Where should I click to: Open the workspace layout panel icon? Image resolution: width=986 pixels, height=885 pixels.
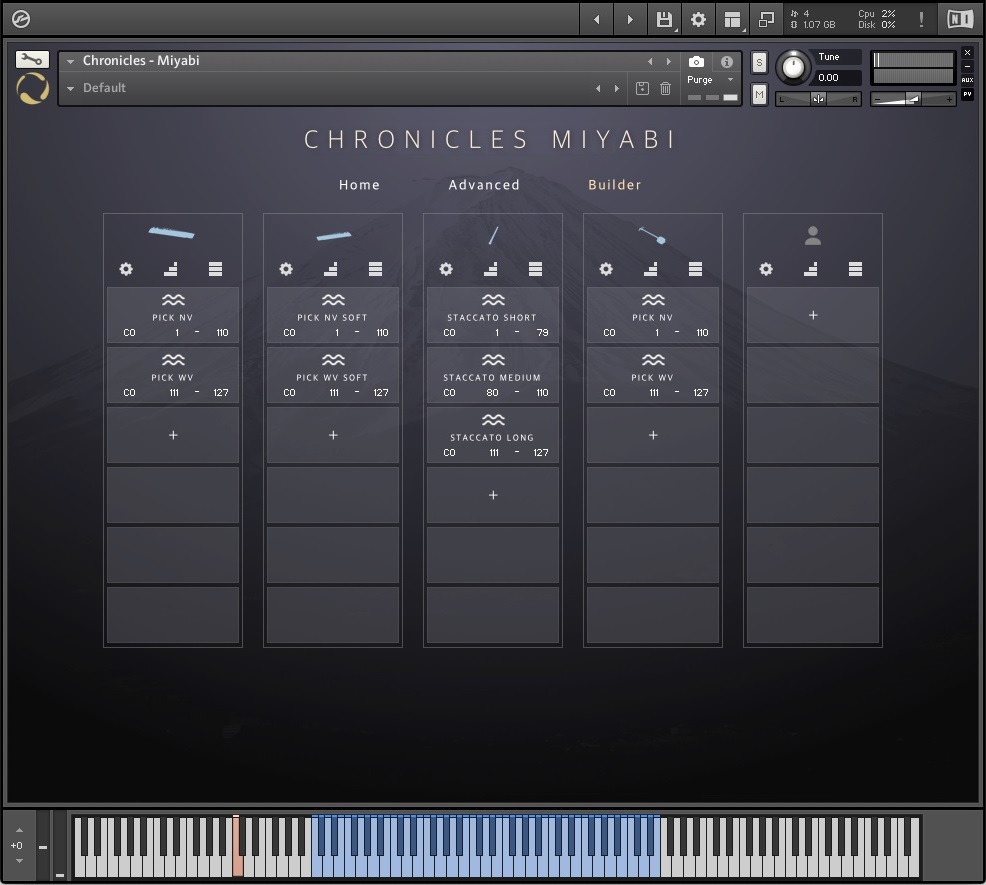point(732,19)
